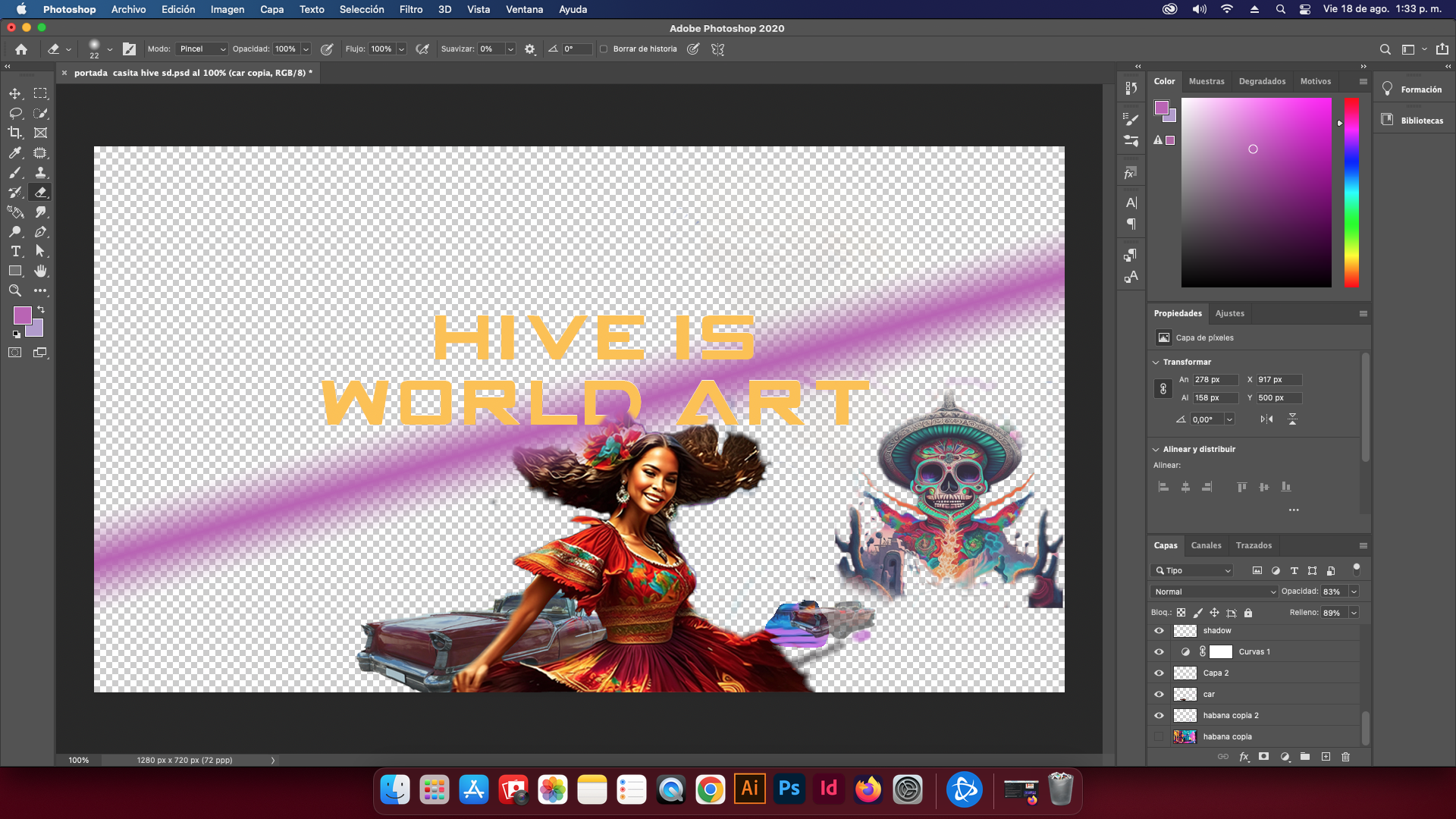Select the Pen tool
1456x819 pixels.
(40, 231)
